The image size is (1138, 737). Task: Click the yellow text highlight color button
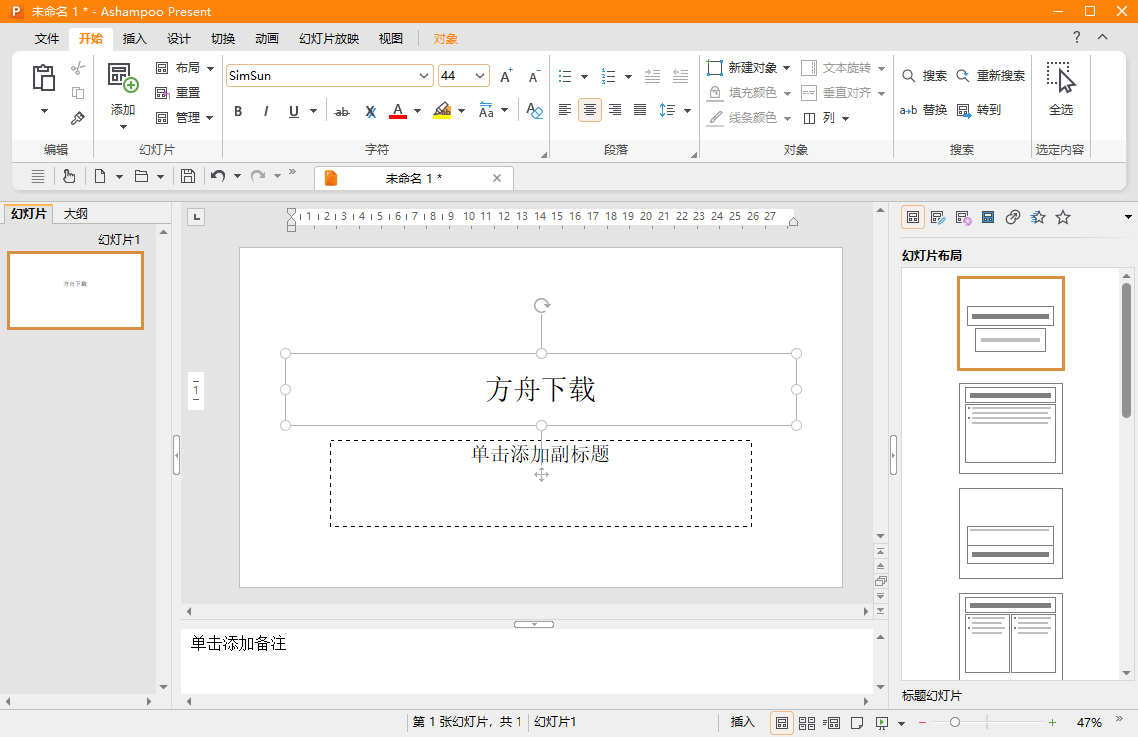[x=442, y=110]
